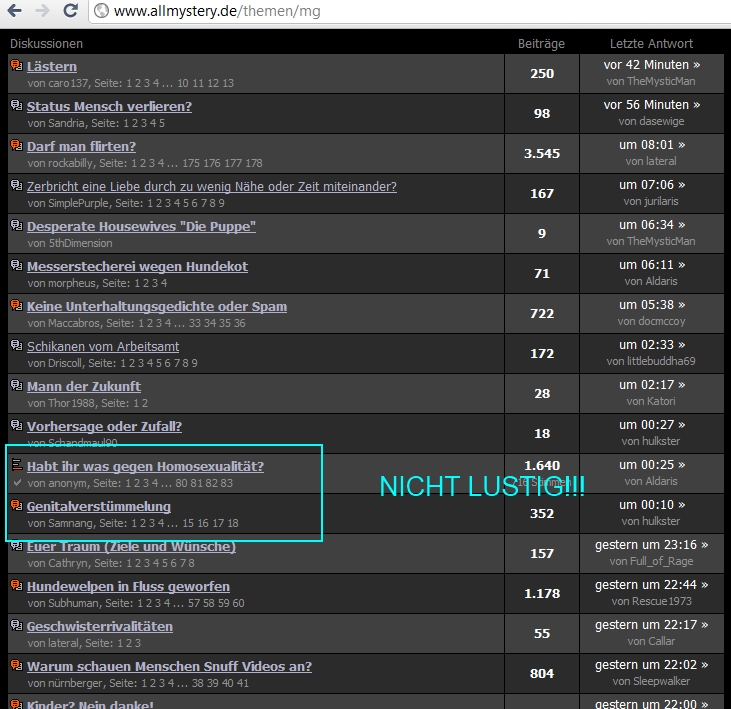Click the globe icon in address bar

[101, 11]
